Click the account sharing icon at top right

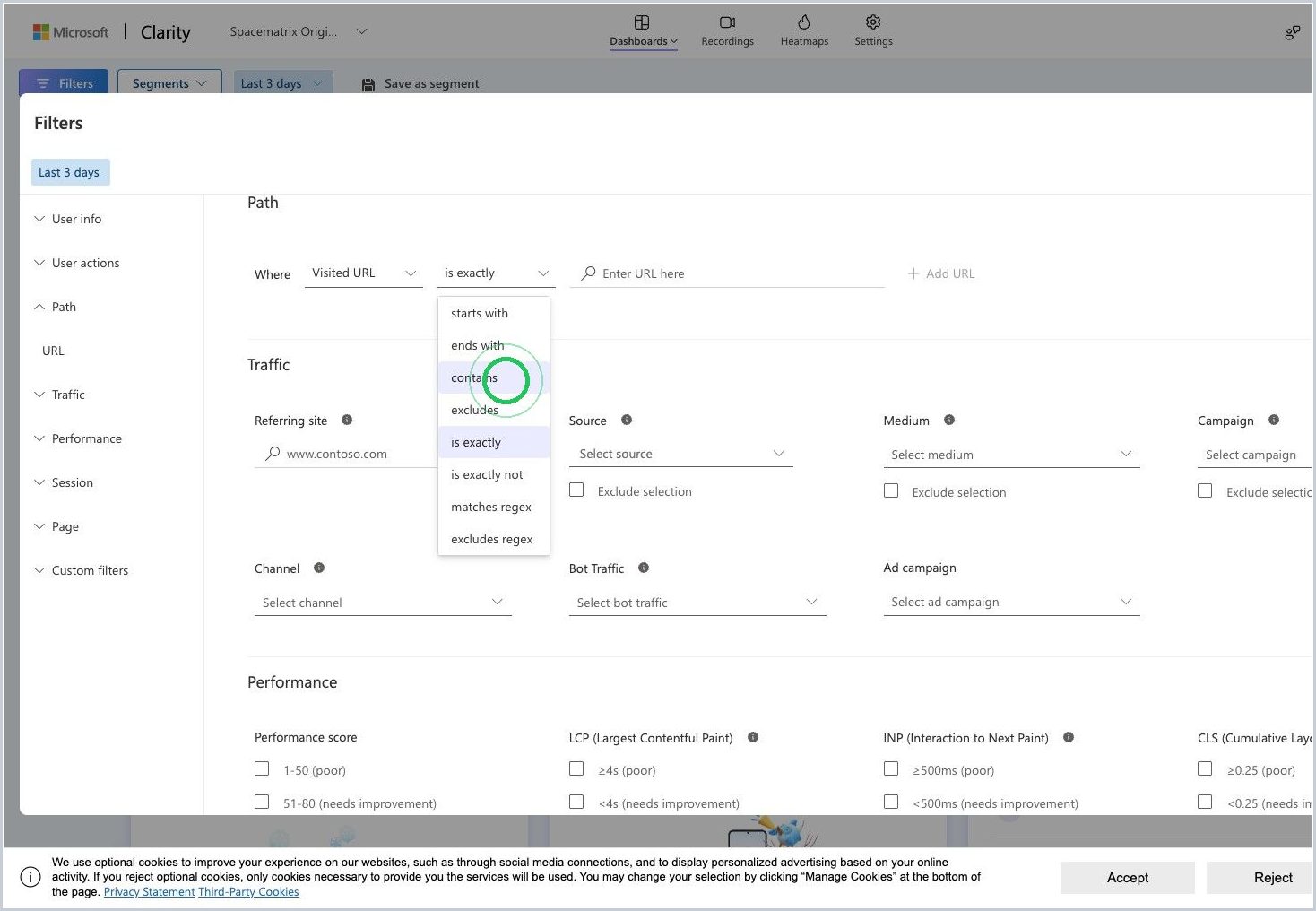coord(1292,32)
